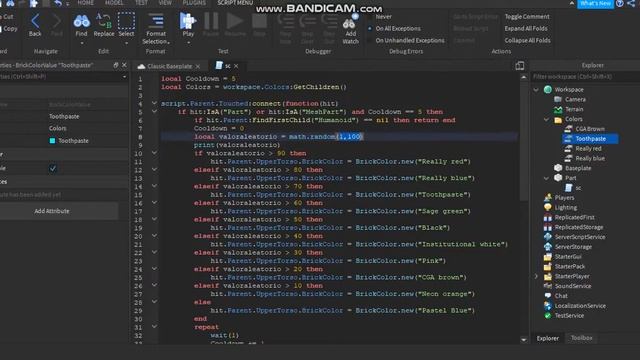Open the MODEL ribbon tab

coord(114,3)
